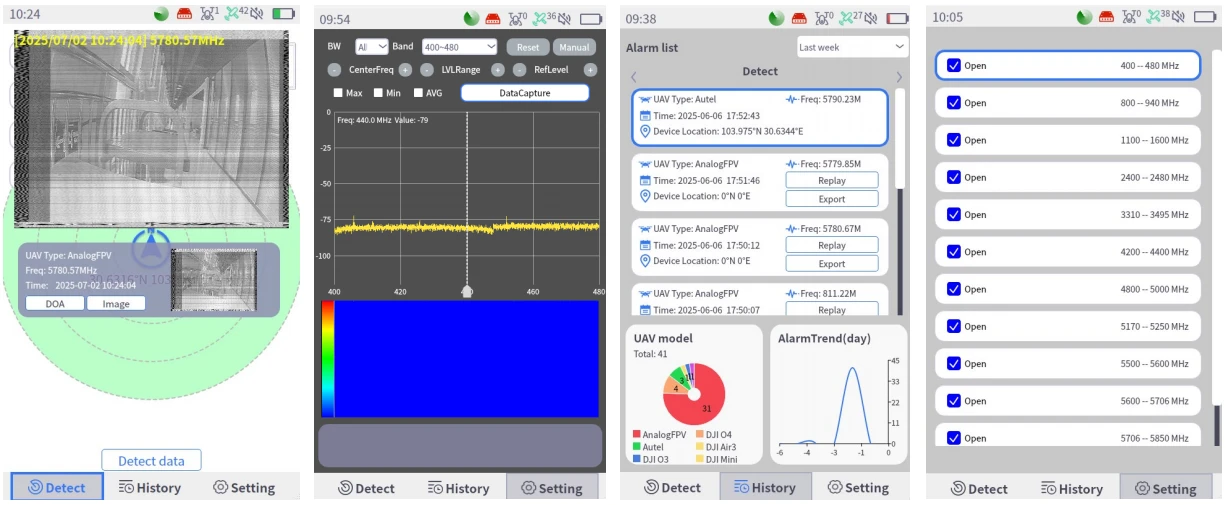Uncheck Open for 3310 -- 3495 MHz band
Image resolution: width=1226 pixels, height=505 pixels.
click(x=953, y=215)
